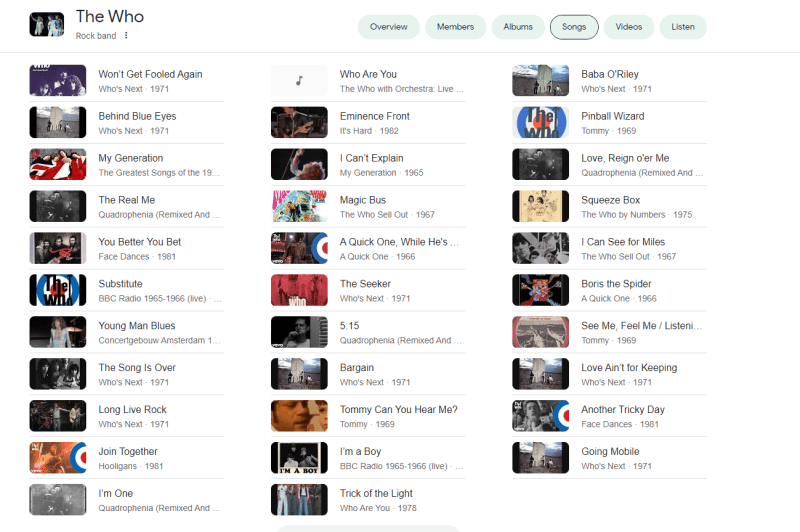The height and width of the screenshot is (532, 800).
Task: Open Join Together song
Action: 128,451
